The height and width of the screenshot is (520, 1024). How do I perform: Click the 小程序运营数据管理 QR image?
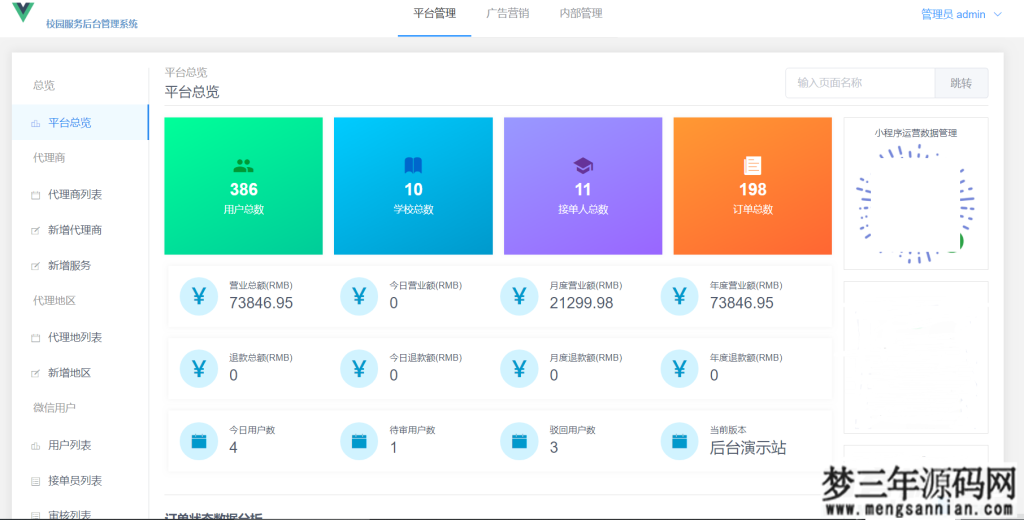[x=916, y=204]
